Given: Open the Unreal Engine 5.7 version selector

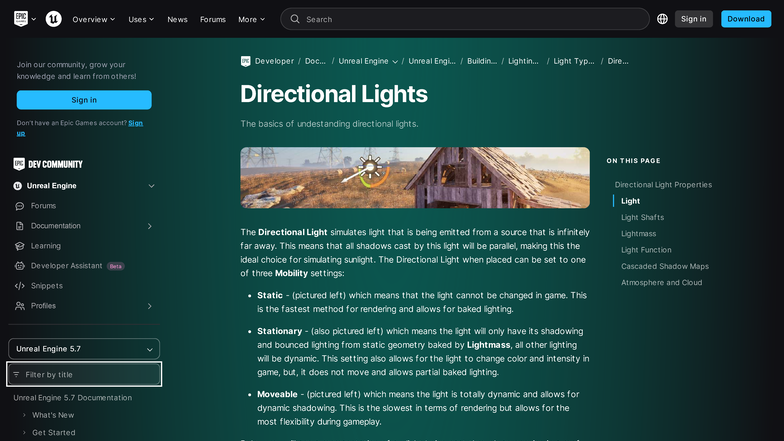Looking at the screenshot, I should click(x=84, y=349).
